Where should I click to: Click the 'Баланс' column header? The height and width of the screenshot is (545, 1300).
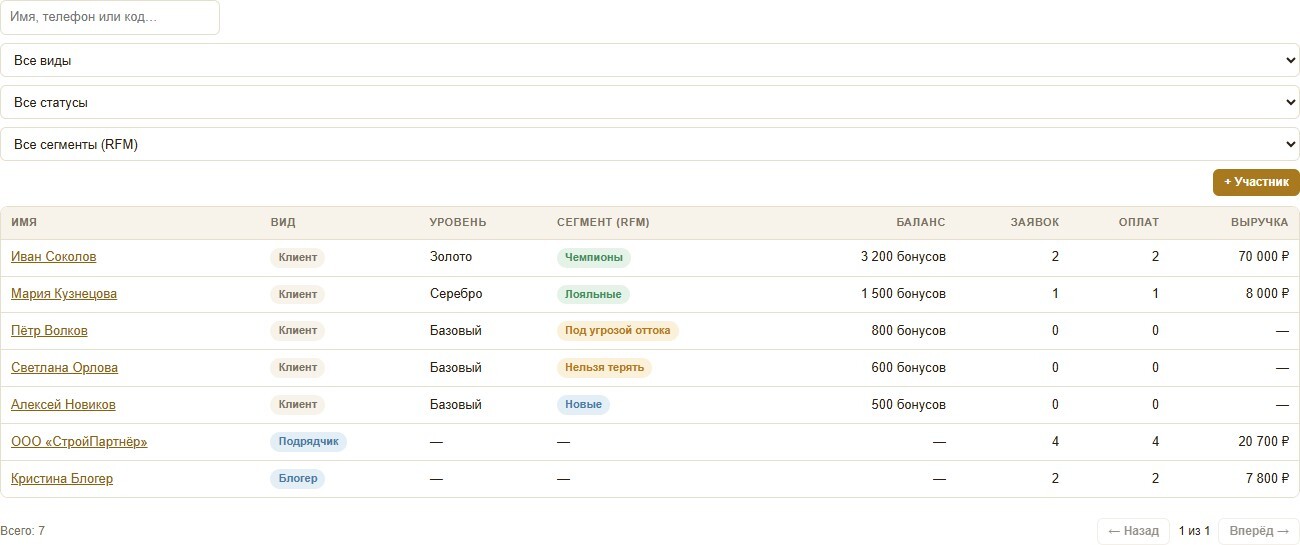[920, 222]
